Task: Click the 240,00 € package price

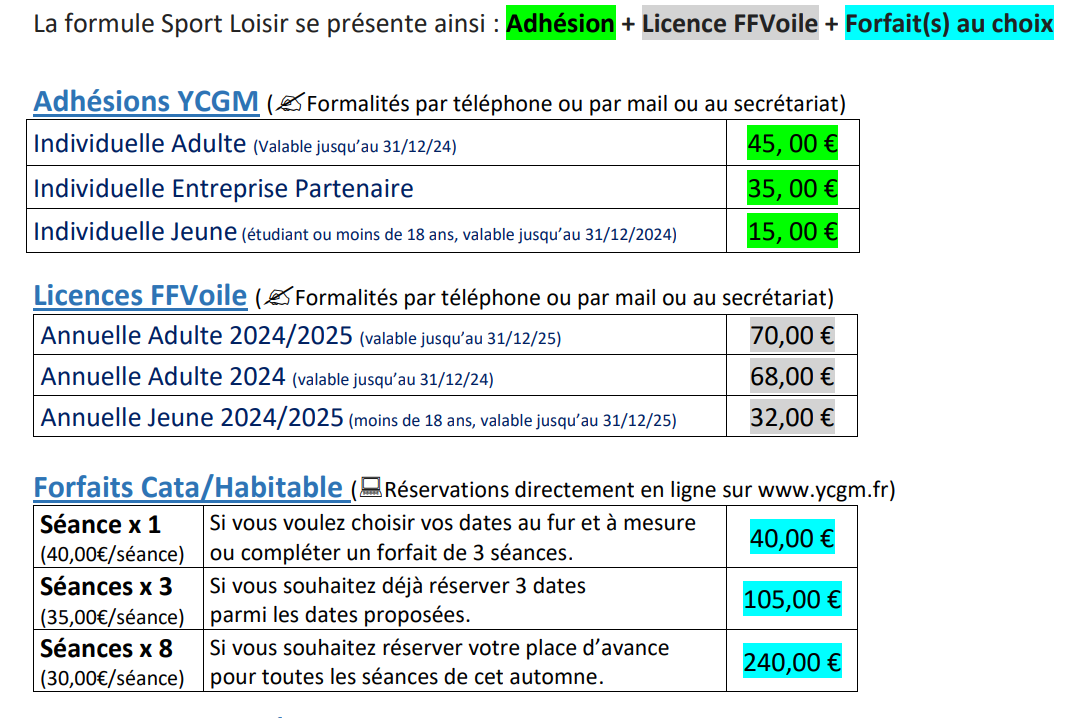Action: coord(792,662)
